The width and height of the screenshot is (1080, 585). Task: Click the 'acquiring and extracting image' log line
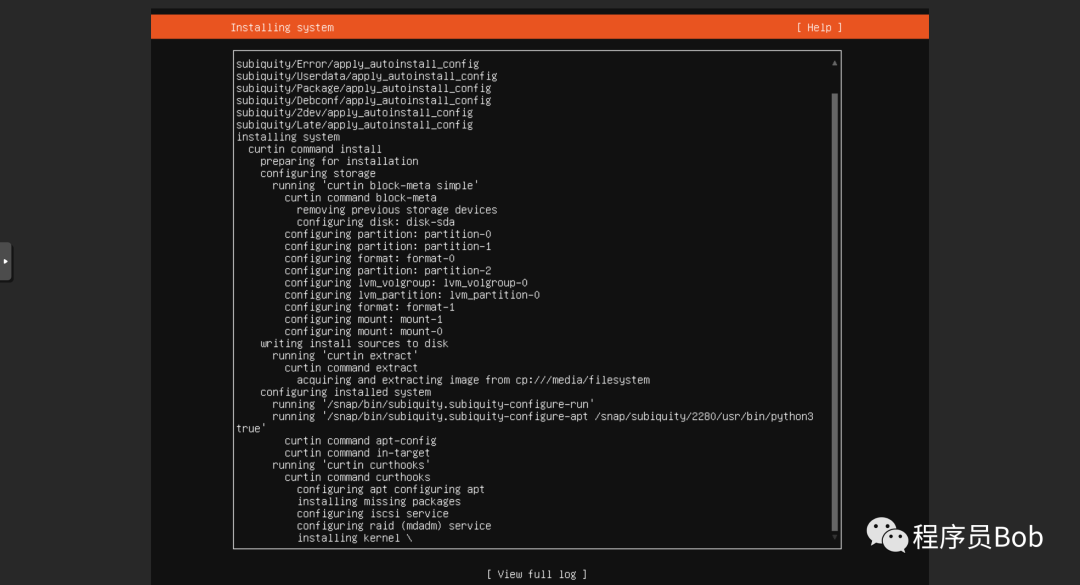(x=473, y=380)
